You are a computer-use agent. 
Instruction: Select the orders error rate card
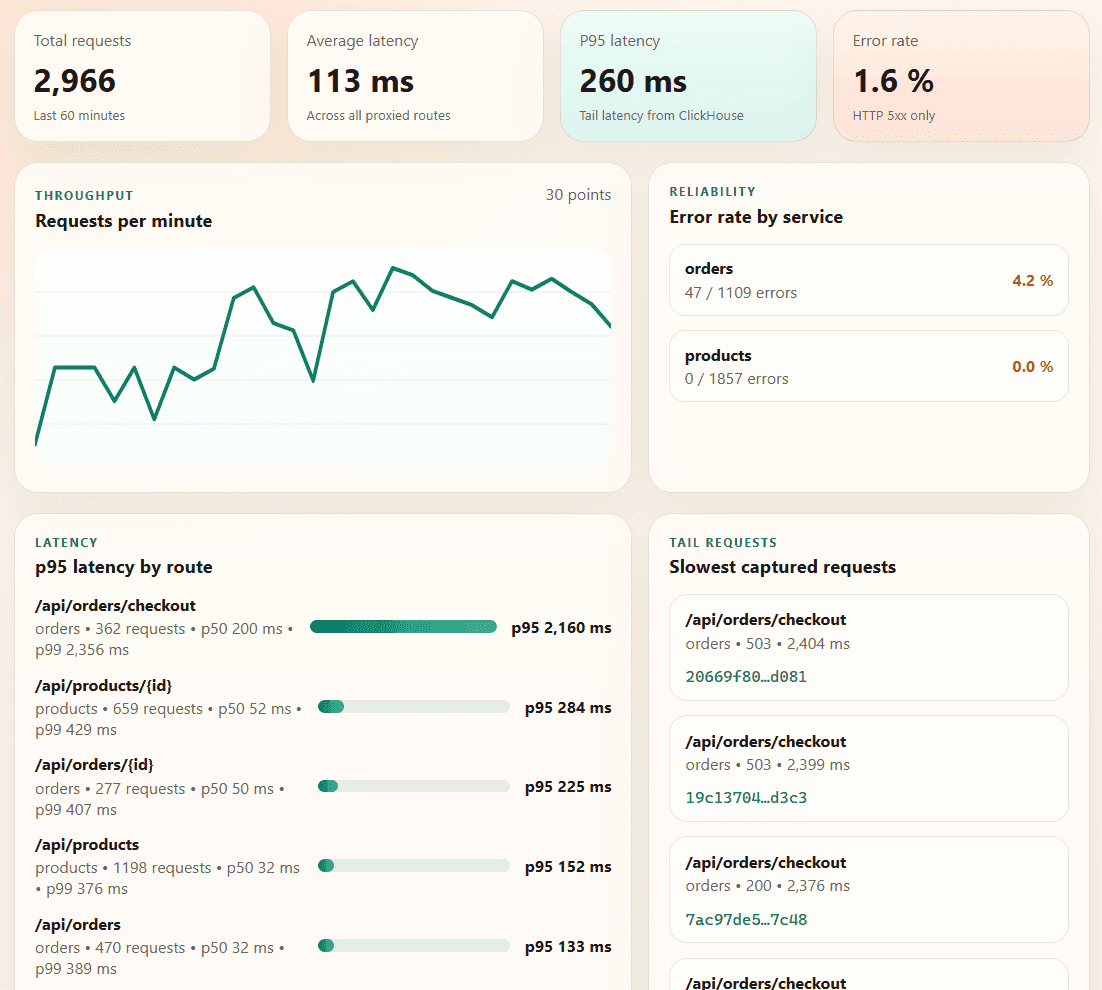(x=869, y=280)
